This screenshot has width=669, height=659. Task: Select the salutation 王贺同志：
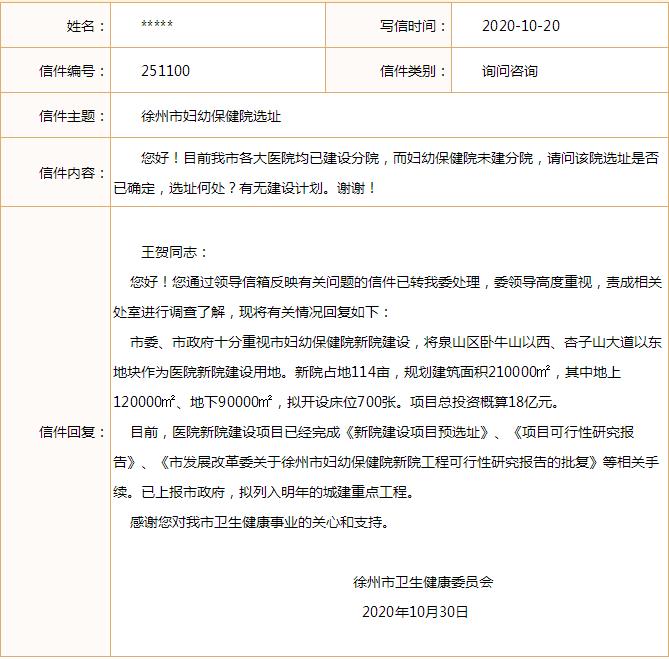(x=174, y=252)
